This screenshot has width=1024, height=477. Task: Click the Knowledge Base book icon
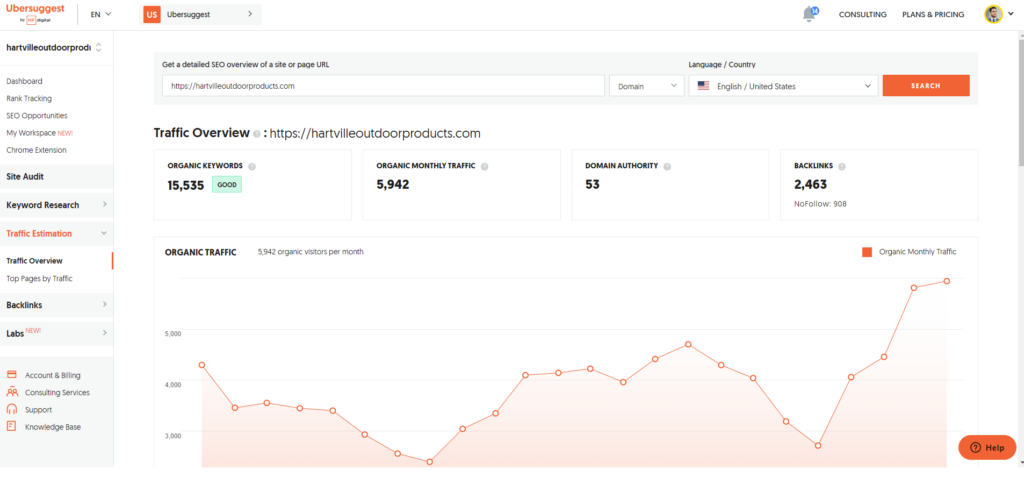11,427
